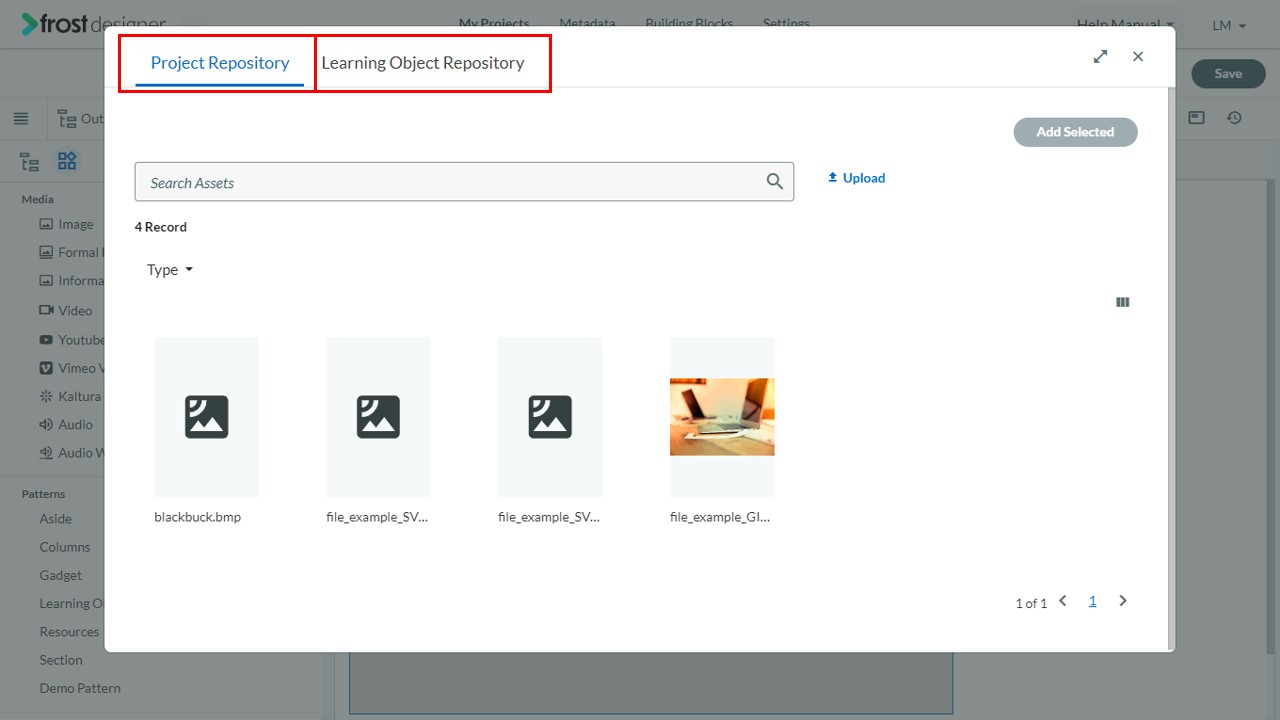Select the Gadget pattern

click(61, 575)
